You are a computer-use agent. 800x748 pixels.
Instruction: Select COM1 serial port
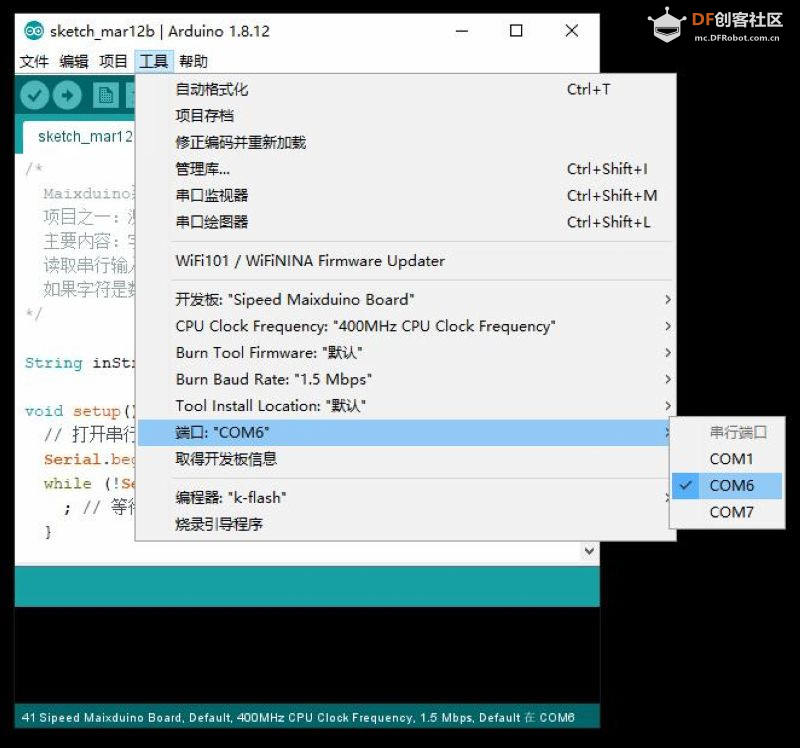pos(727,459)
